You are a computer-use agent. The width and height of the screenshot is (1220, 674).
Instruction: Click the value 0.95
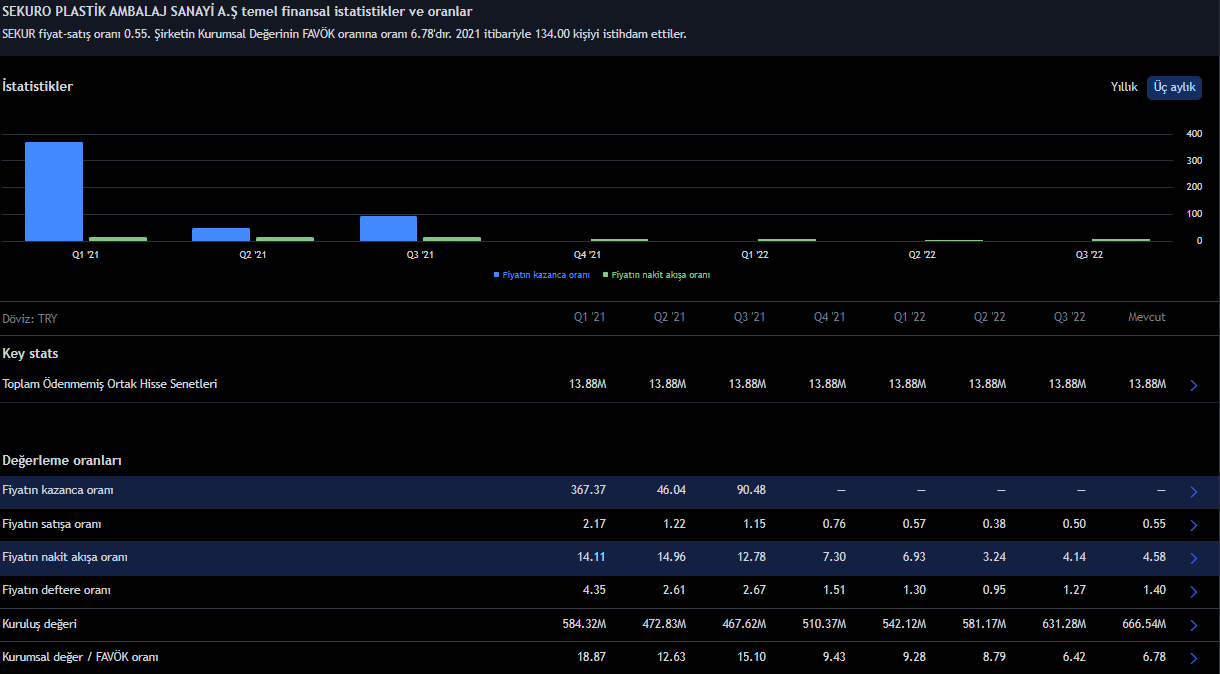(993, 590)
